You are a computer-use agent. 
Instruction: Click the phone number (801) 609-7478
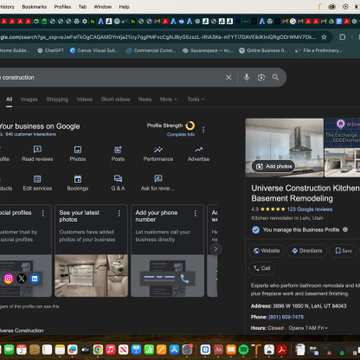click(286, 317)
